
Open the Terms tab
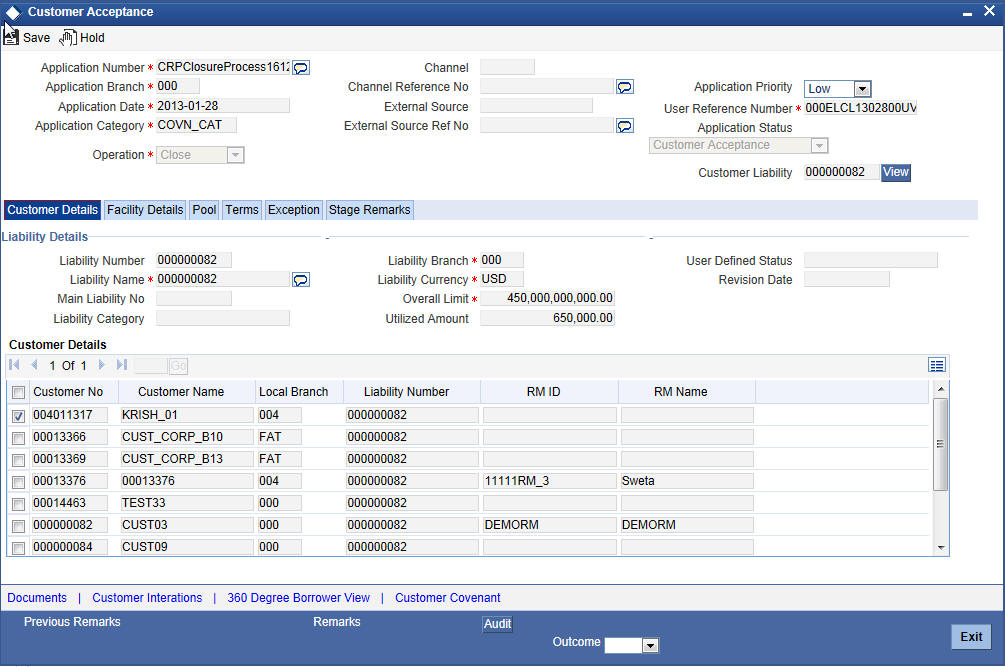coord(242,210)
